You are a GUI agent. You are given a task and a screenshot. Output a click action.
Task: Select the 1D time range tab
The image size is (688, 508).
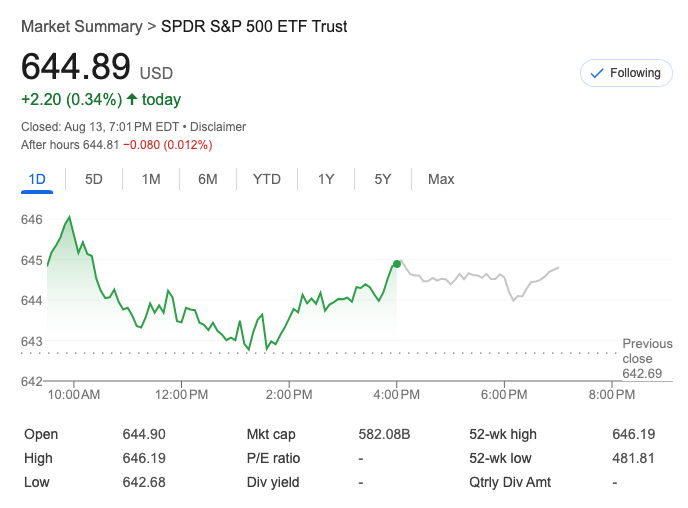(37, 179)
